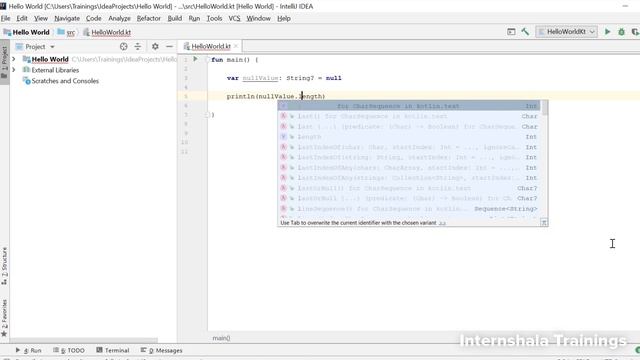
Task: Select Scratches and Consoles
Action: click(65, 81)
